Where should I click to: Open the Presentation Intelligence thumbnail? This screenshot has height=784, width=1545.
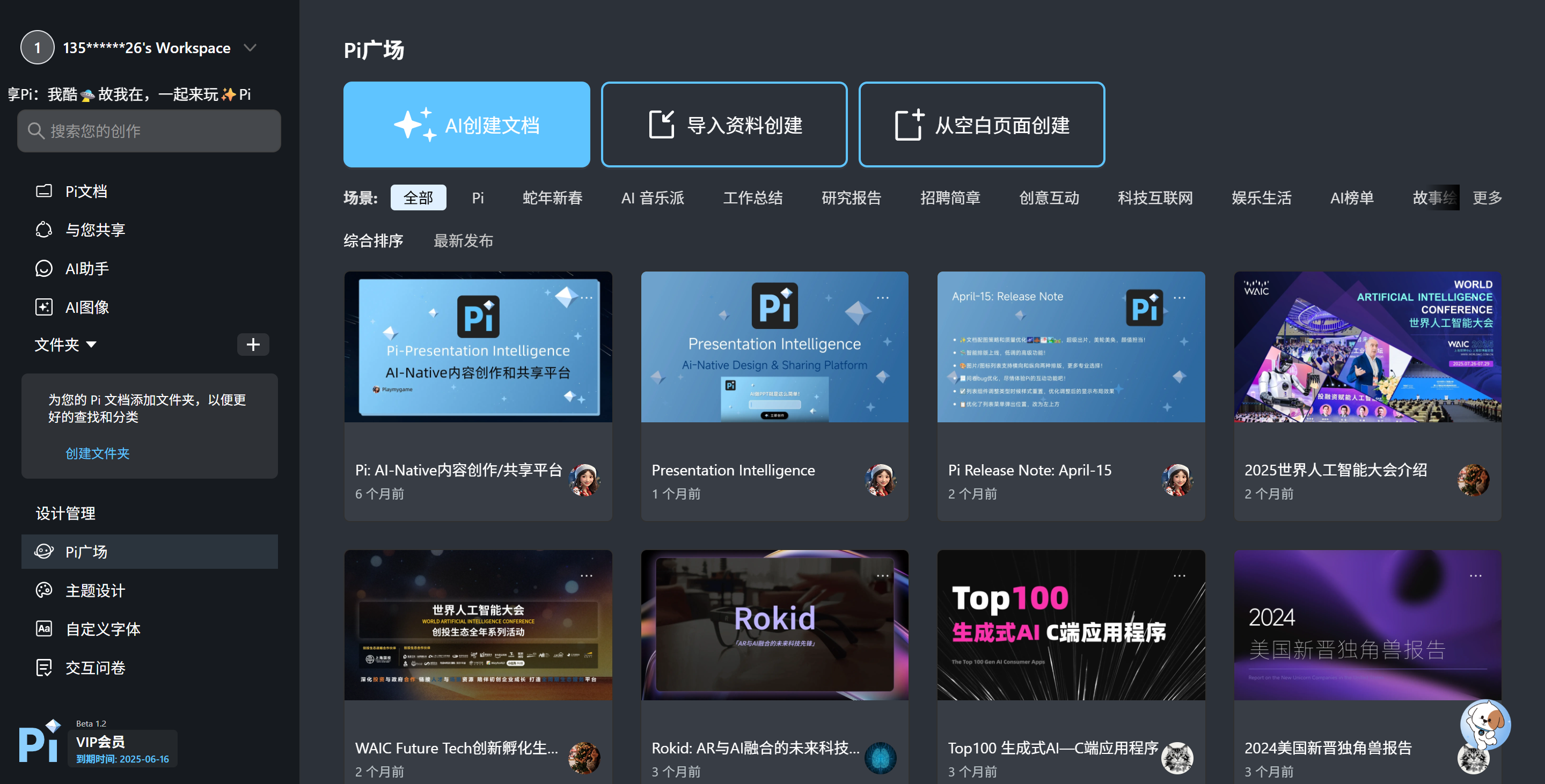tap(774, 347)
